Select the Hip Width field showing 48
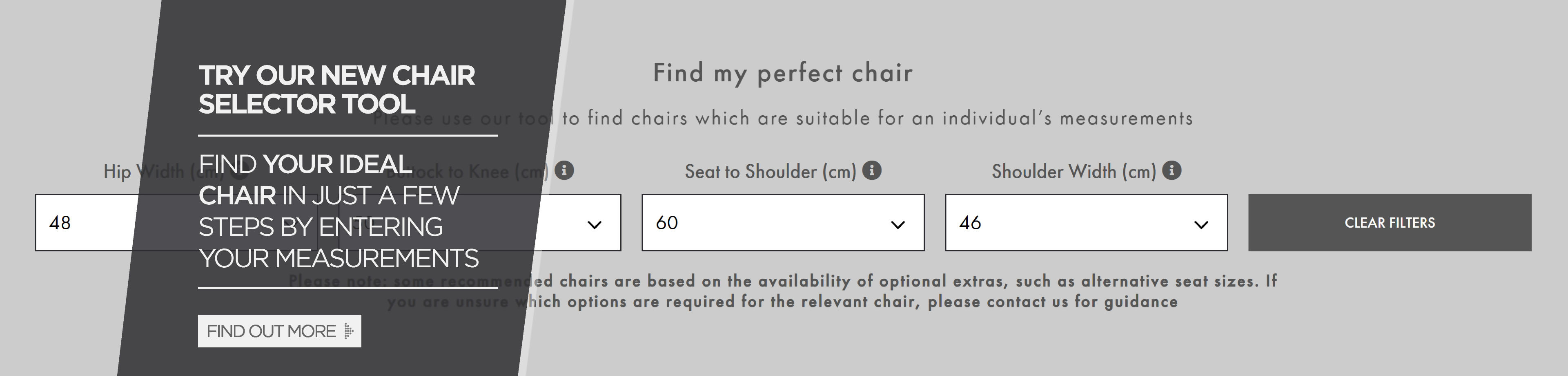Image resolution: width=1568 pixels, height=376 pixels. 176,222
